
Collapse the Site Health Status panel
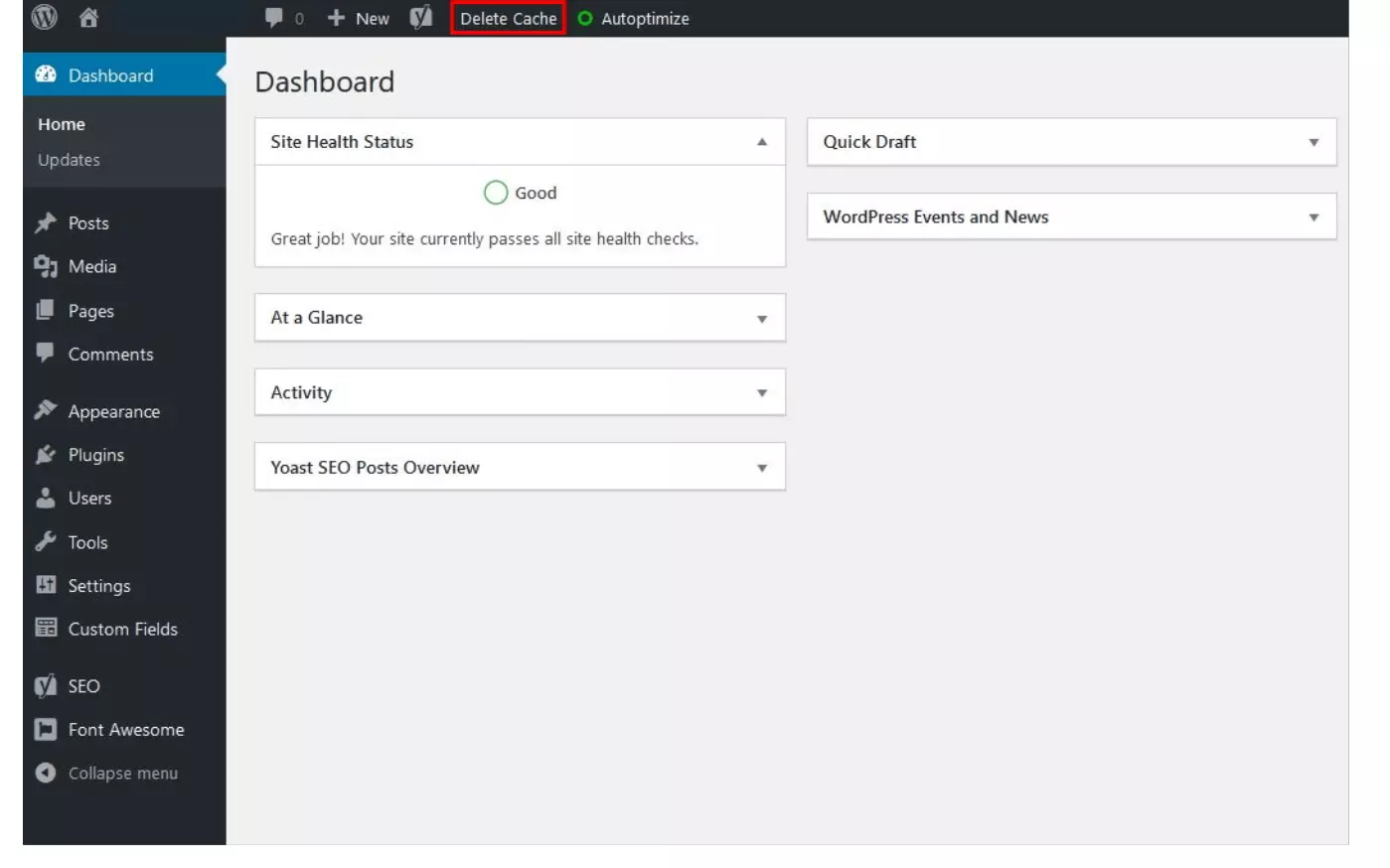(762, 142)
